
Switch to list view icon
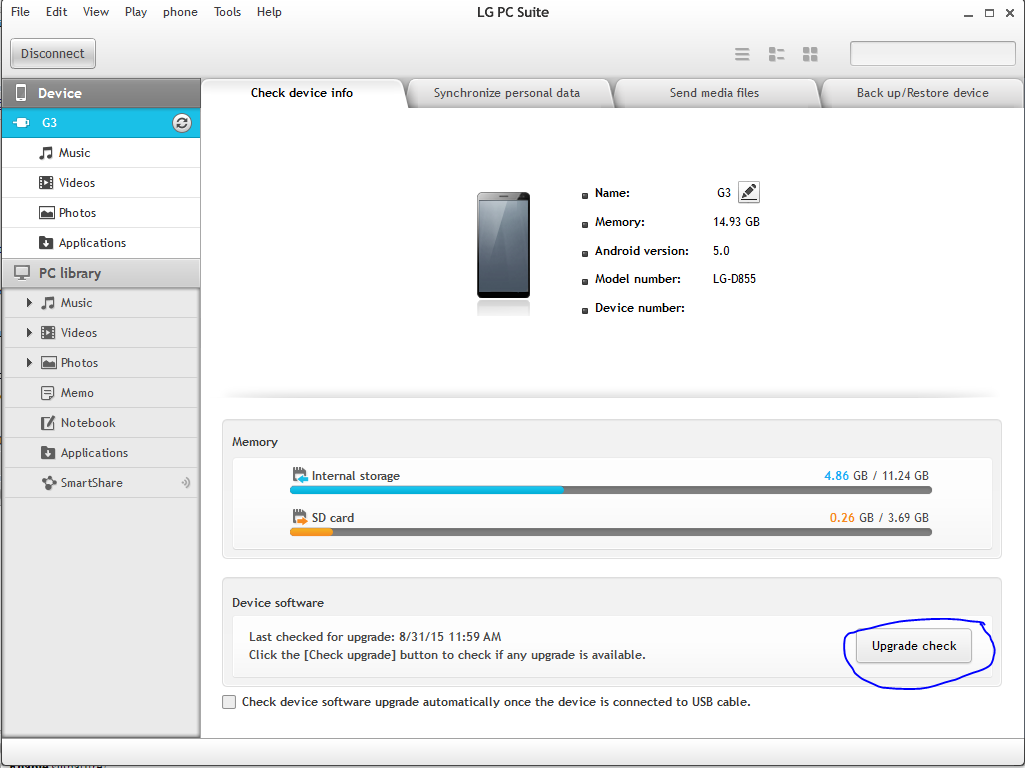tap(742, 54)
